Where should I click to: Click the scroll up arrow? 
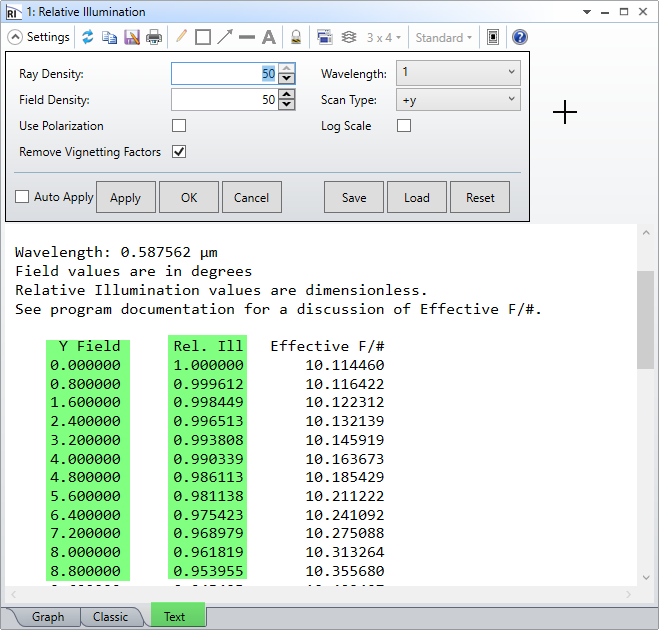pyautogui.click(x=646, y=233)
